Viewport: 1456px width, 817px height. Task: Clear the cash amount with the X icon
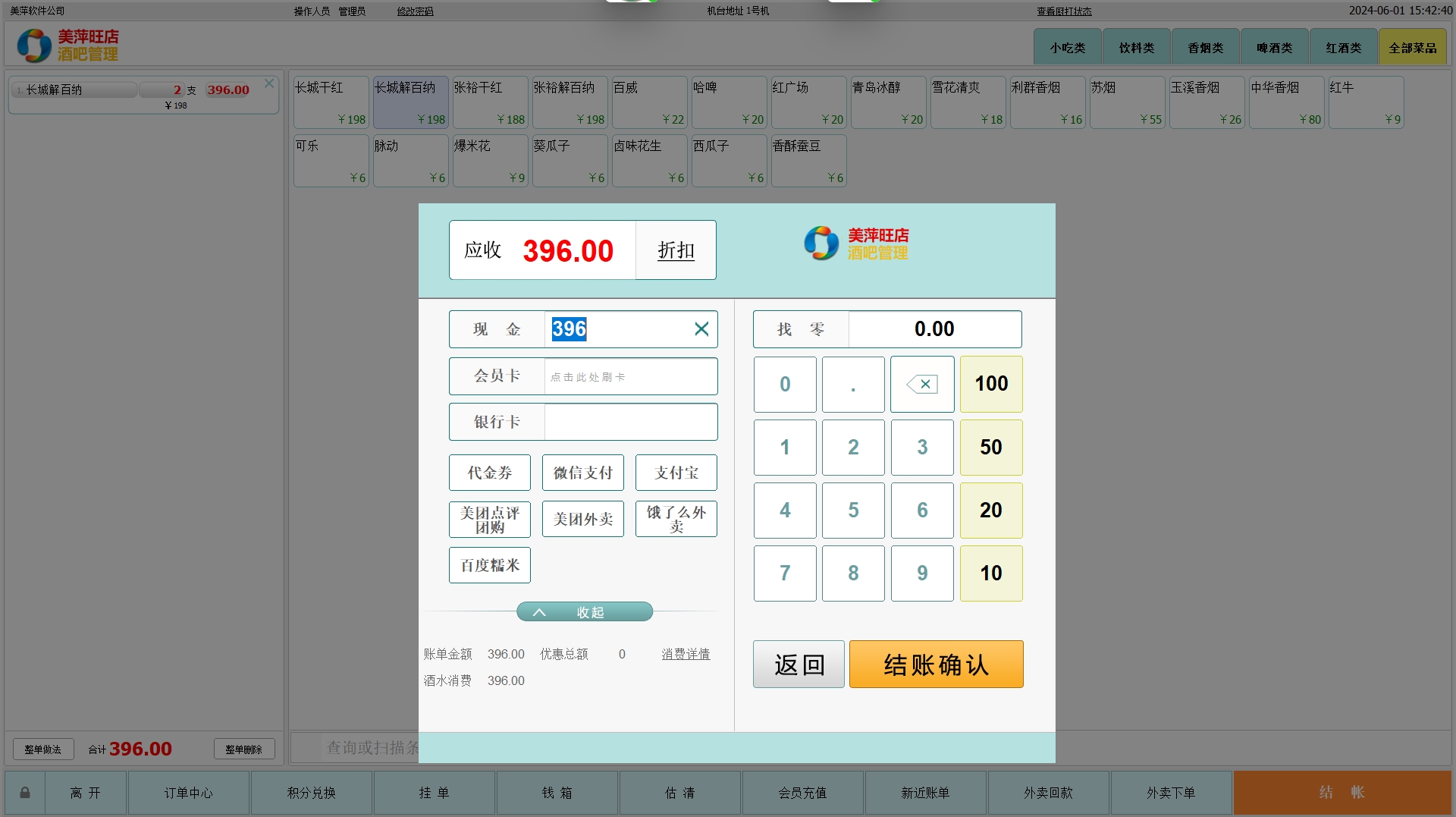(x=701, y=329)
